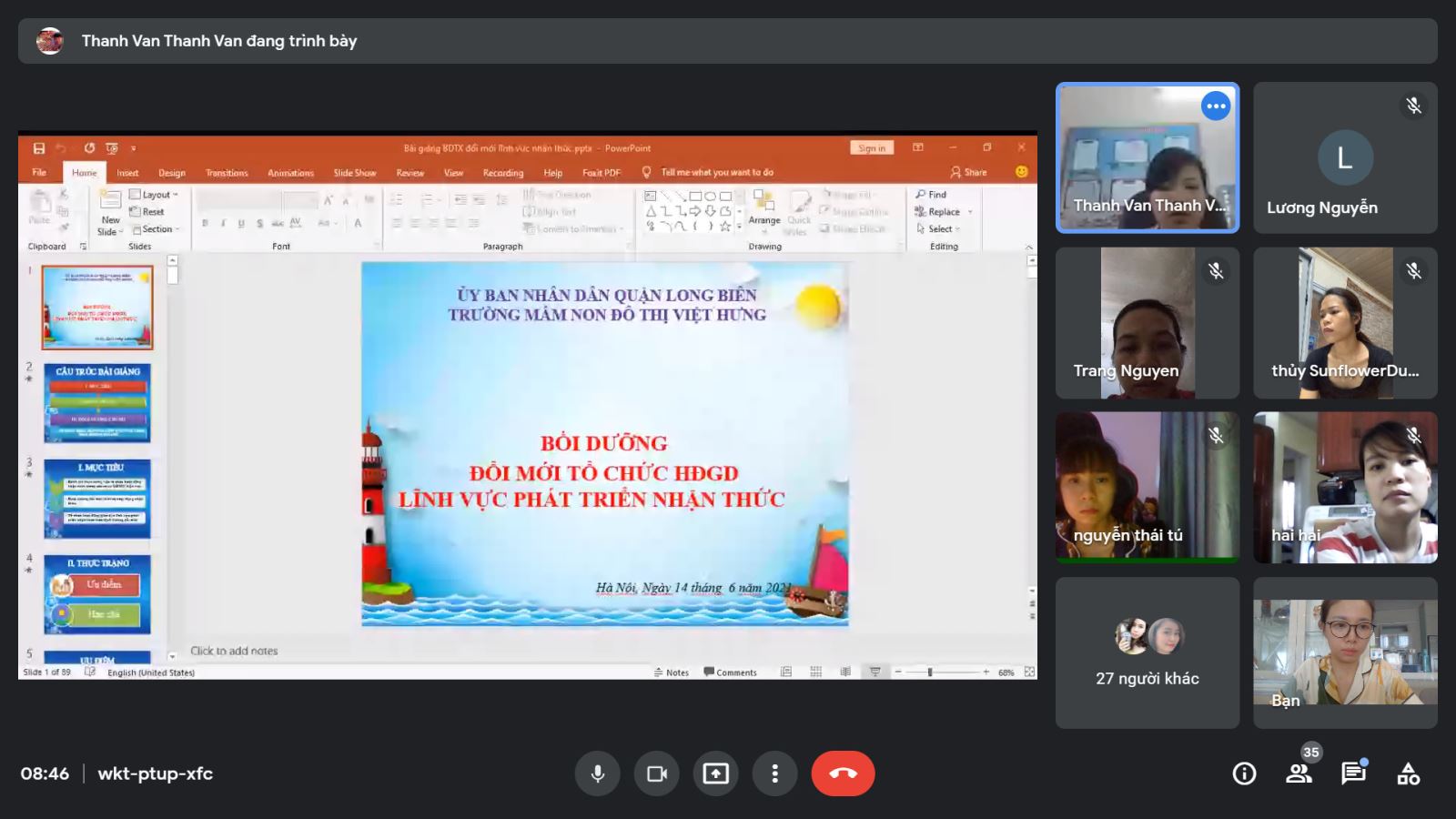Image resolution: width=1456 pixels, height=819 pixels.
Task: Click the zoom slider in status bar
Action: 930,672
